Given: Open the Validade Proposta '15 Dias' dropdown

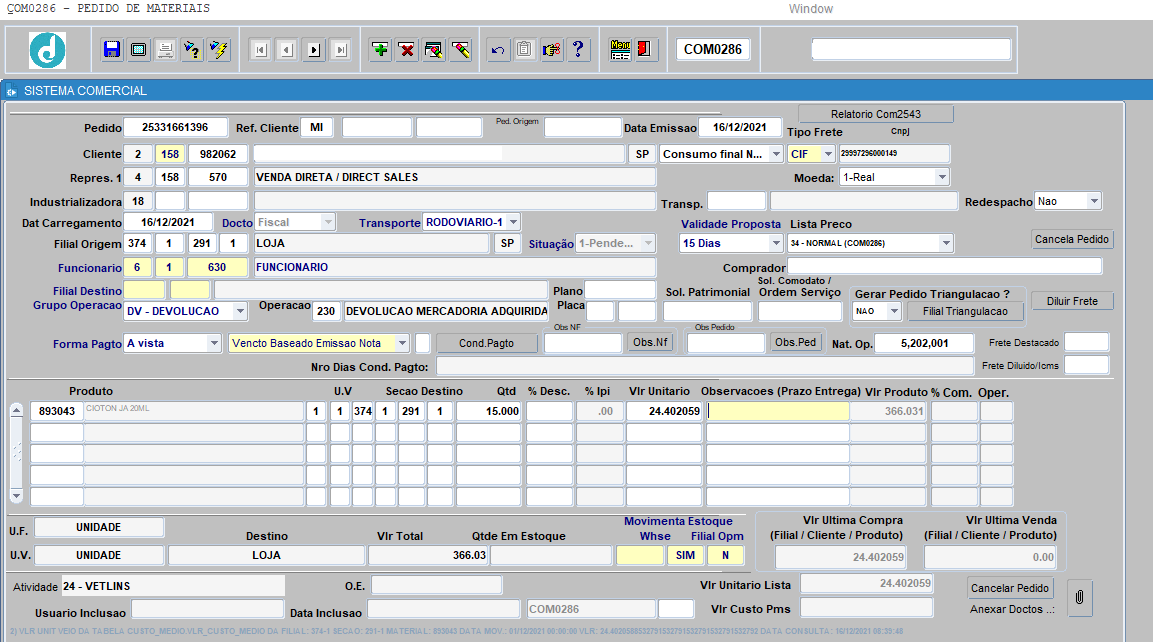Looking at the screenshot, I should point(776,243).
